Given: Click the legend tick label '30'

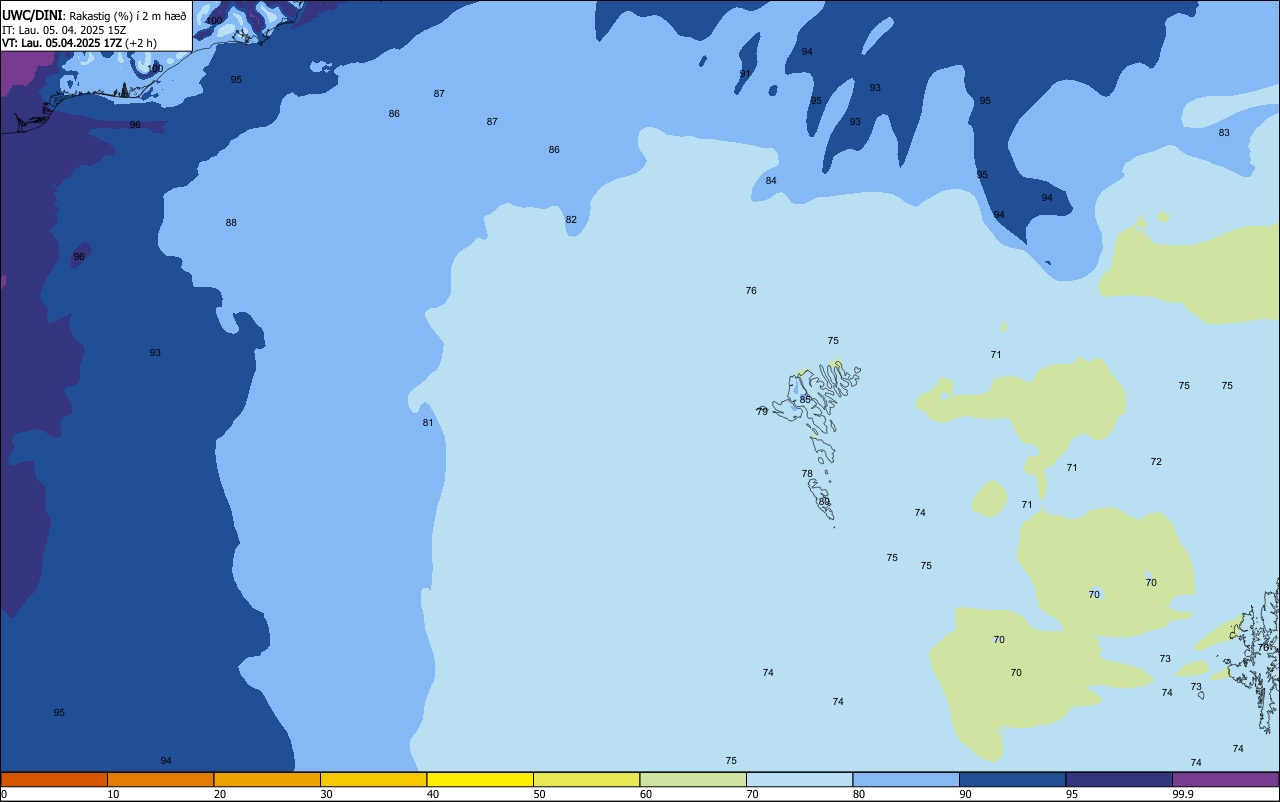Looking at the screenshot, I should click(x=326, y=794).
